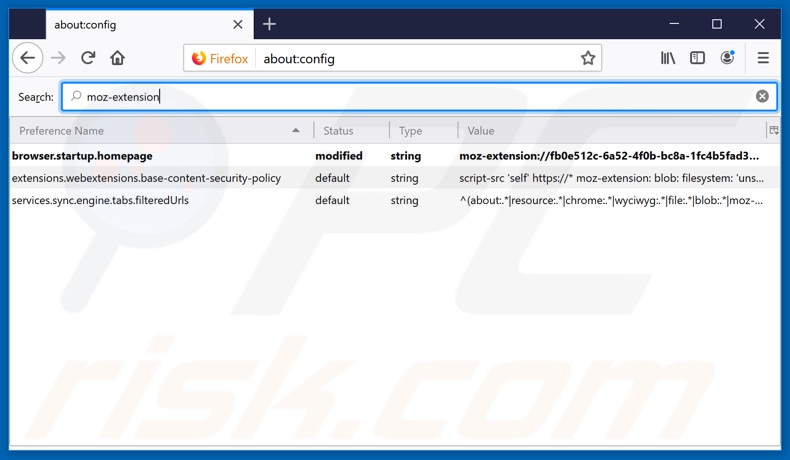Sort by Status column header

tap(351, 130)
